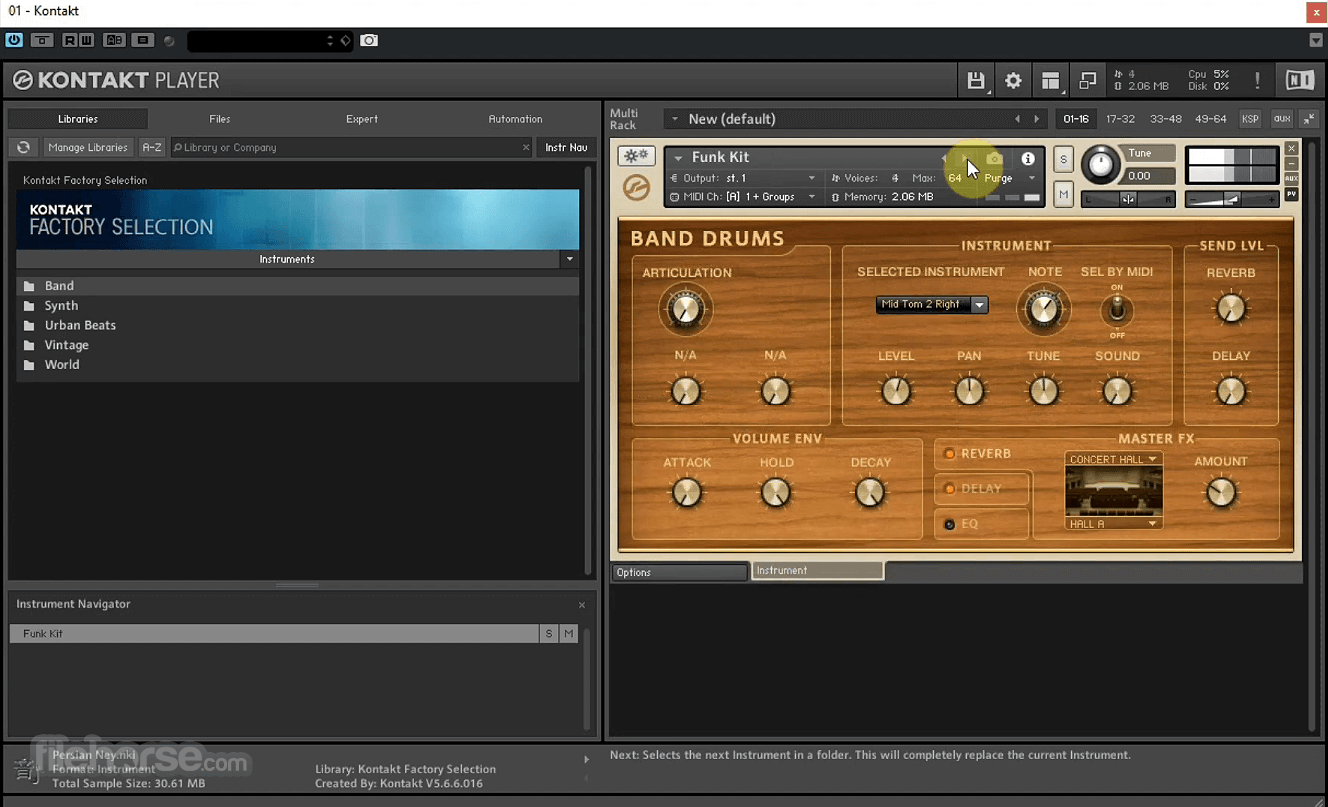1328x807 pixels.
Task: Click the refresh libraries icon
Action: (x=24, y=147)
